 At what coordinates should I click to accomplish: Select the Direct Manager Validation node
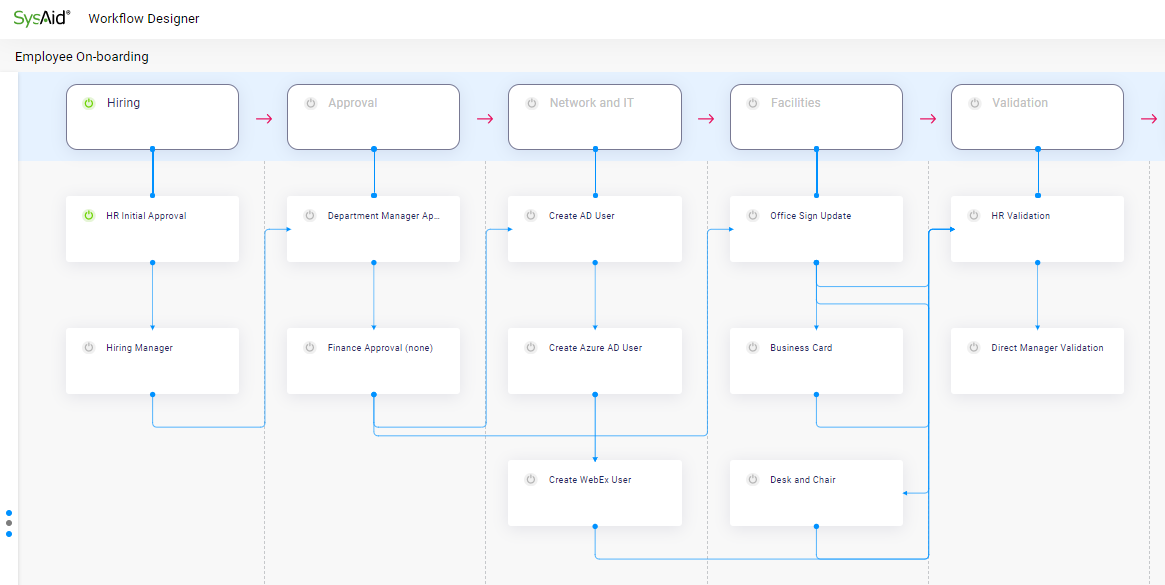[x=1037, y=361]
